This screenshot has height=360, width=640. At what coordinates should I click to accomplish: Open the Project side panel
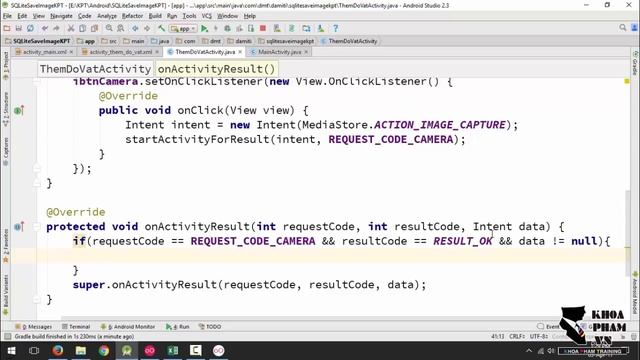(x=6, y=65)
